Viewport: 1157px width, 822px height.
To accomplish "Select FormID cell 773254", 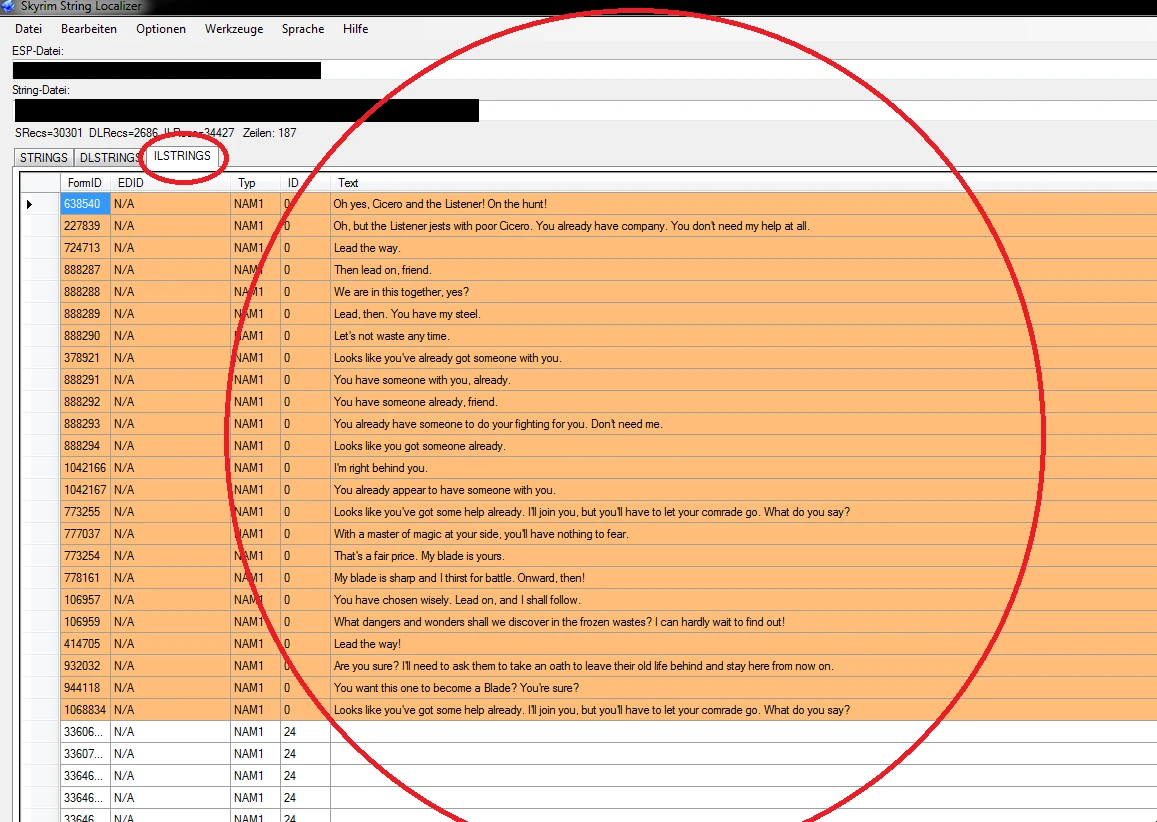I will 85,556.
